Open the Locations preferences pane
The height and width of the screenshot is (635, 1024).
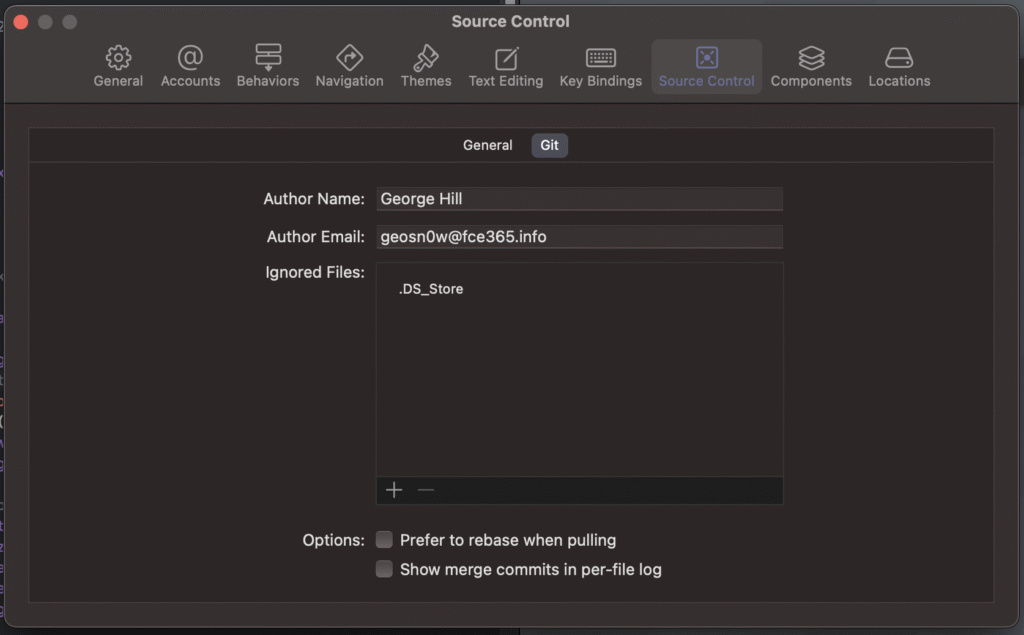point(899,66)
